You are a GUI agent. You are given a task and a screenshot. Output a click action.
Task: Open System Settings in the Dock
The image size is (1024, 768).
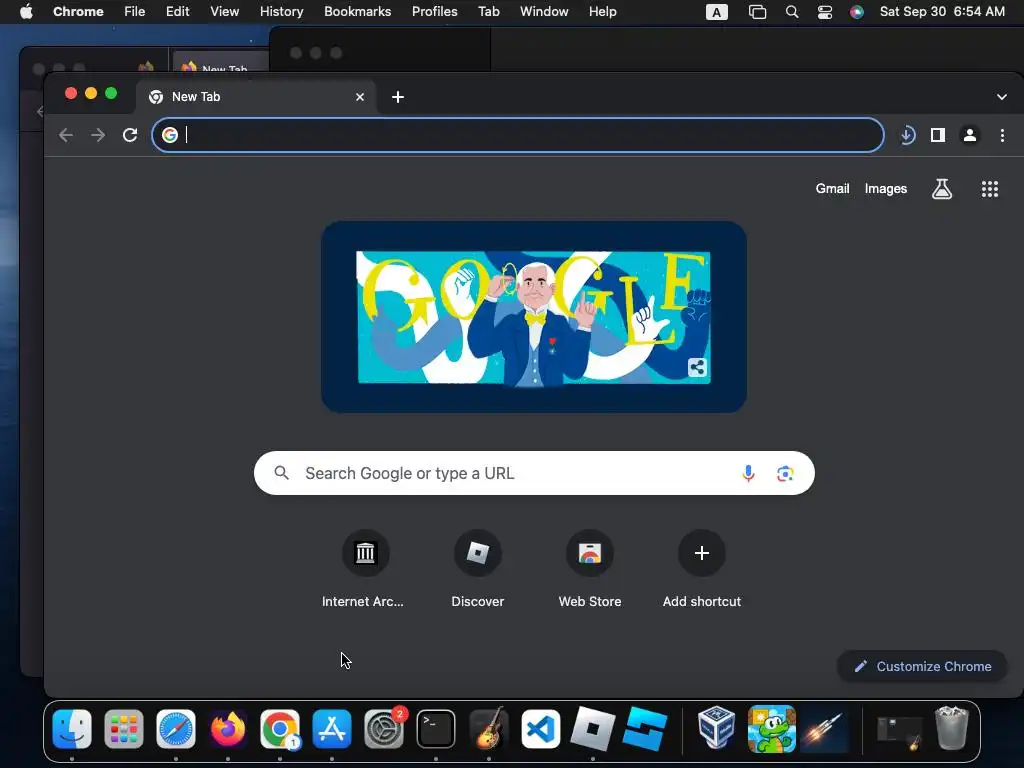pos(384,729)
